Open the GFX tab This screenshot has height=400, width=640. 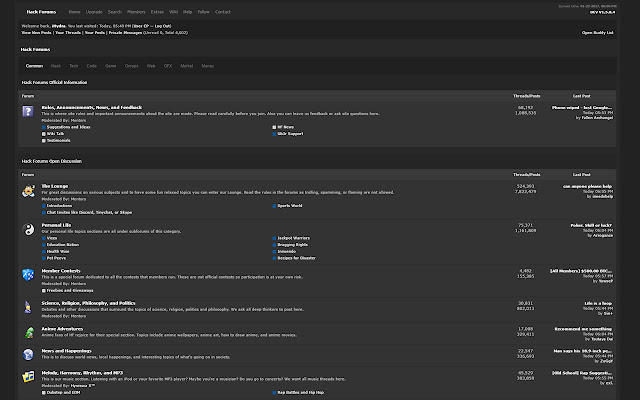click(167, 66)
